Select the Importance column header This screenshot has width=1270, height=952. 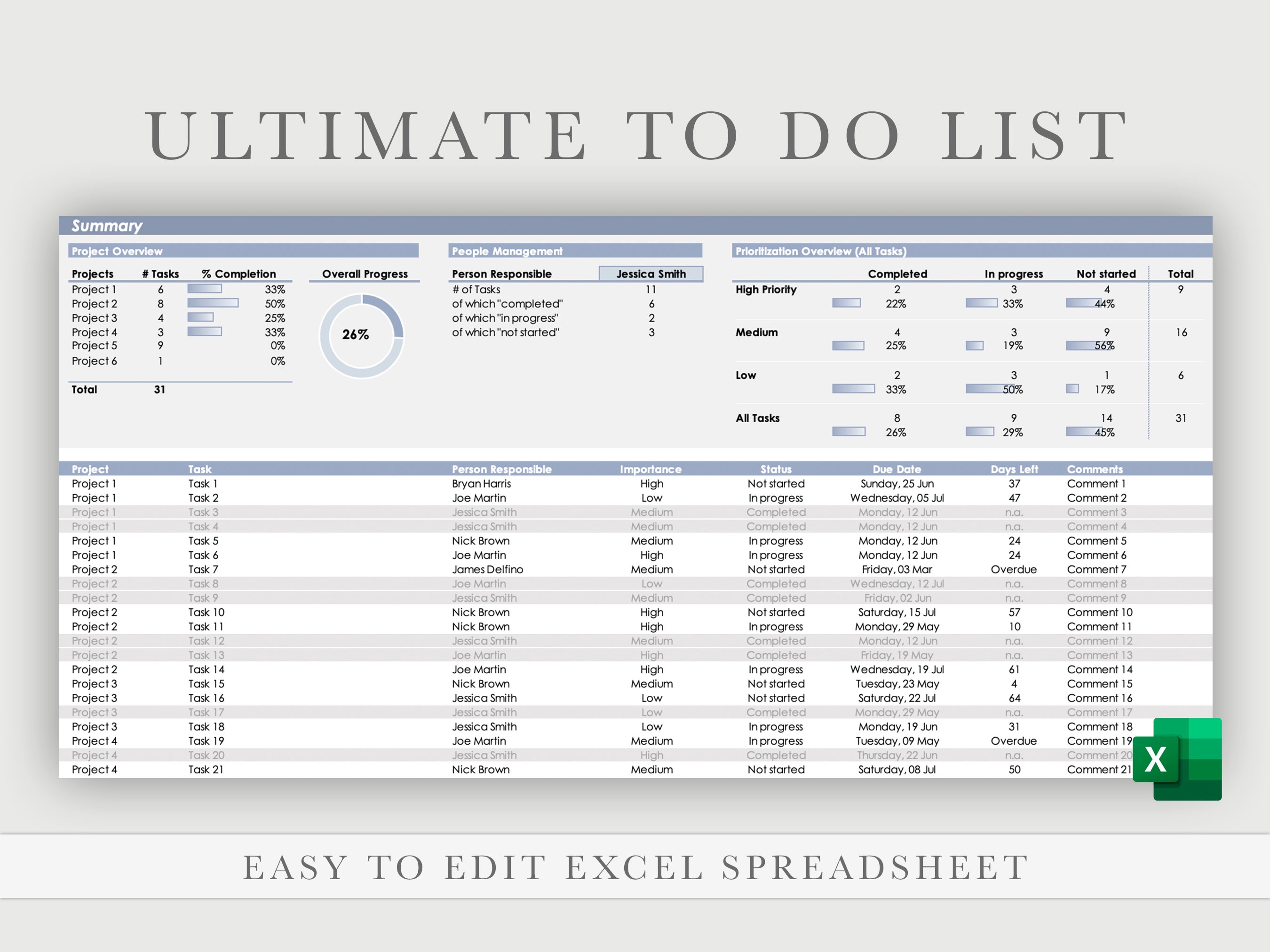click(x=651, y=469)
